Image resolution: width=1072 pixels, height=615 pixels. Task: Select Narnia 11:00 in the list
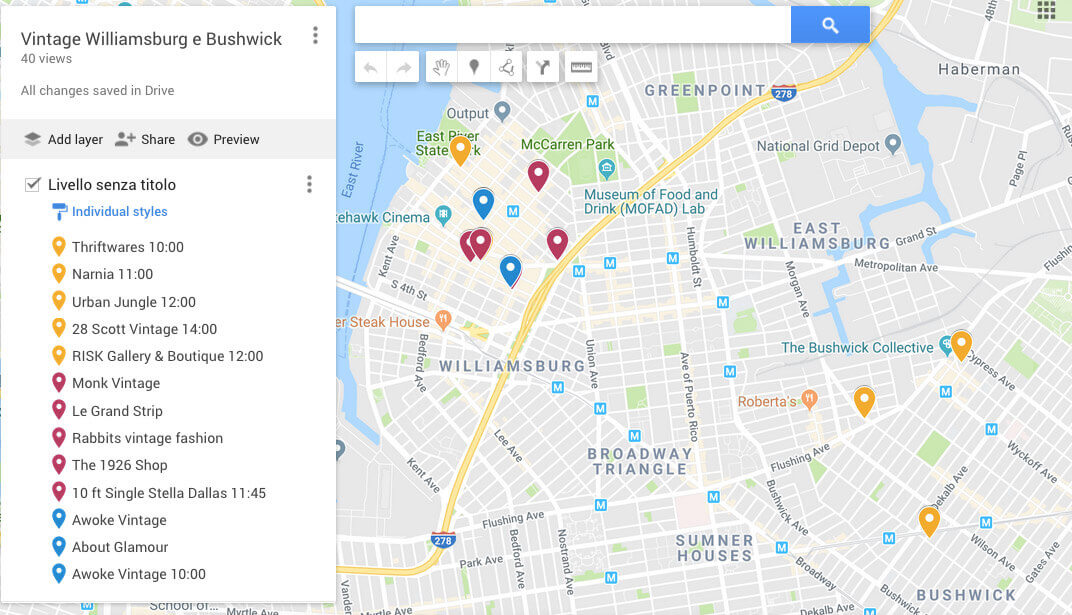click(x=113, y=274)
